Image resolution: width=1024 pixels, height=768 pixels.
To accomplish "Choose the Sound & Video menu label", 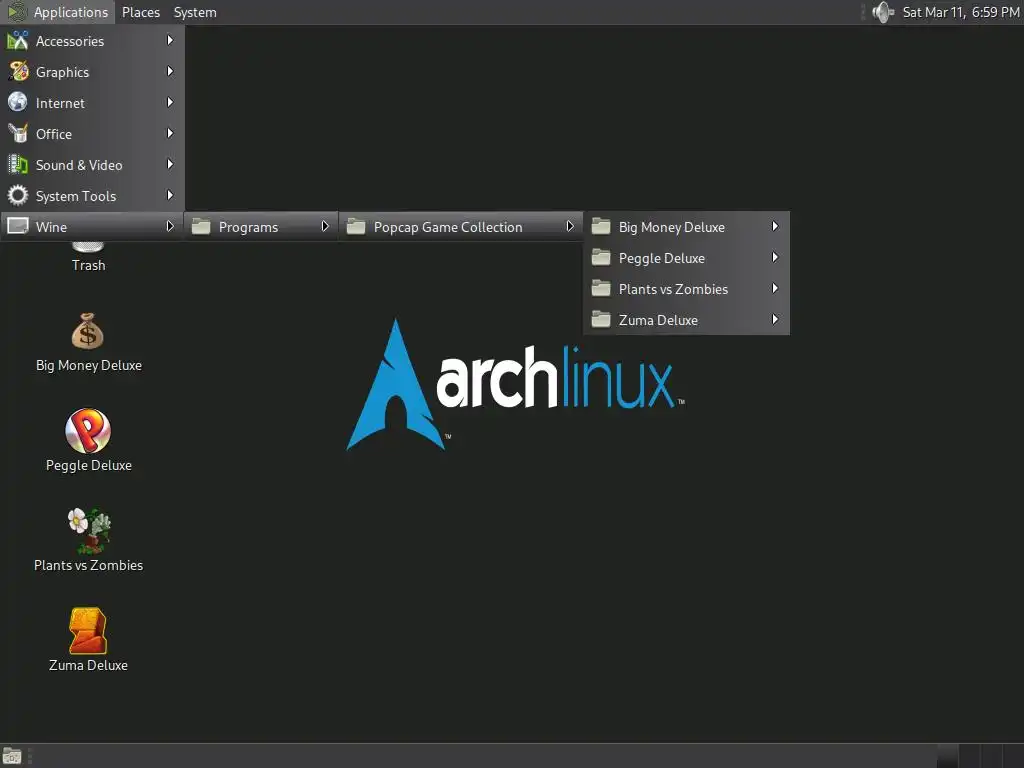I will point(79,165).
